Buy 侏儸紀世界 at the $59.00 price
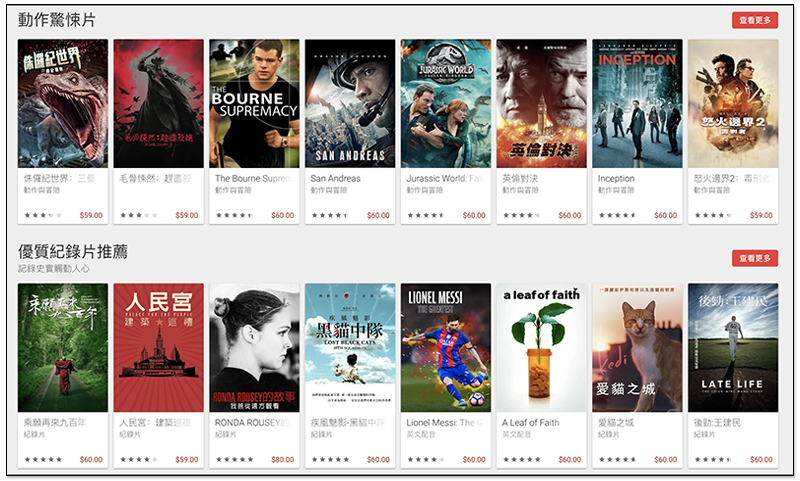 click(x=91, y=215)
